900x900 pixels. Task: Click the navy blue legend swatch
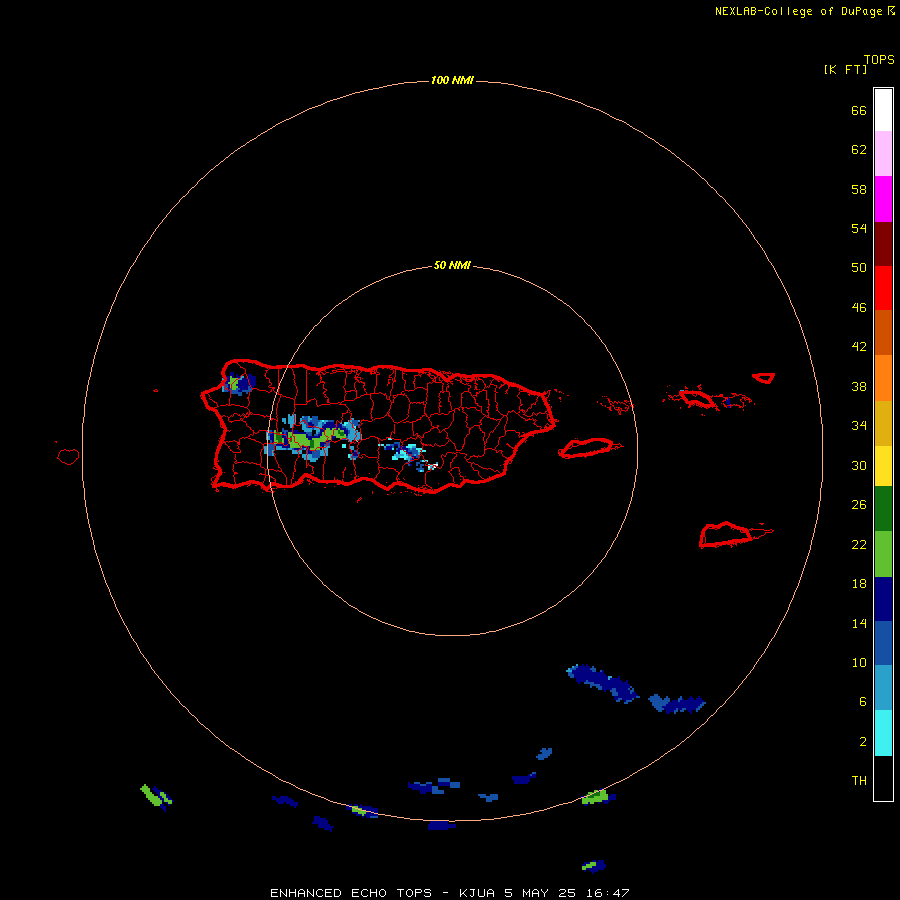point(883,599)
